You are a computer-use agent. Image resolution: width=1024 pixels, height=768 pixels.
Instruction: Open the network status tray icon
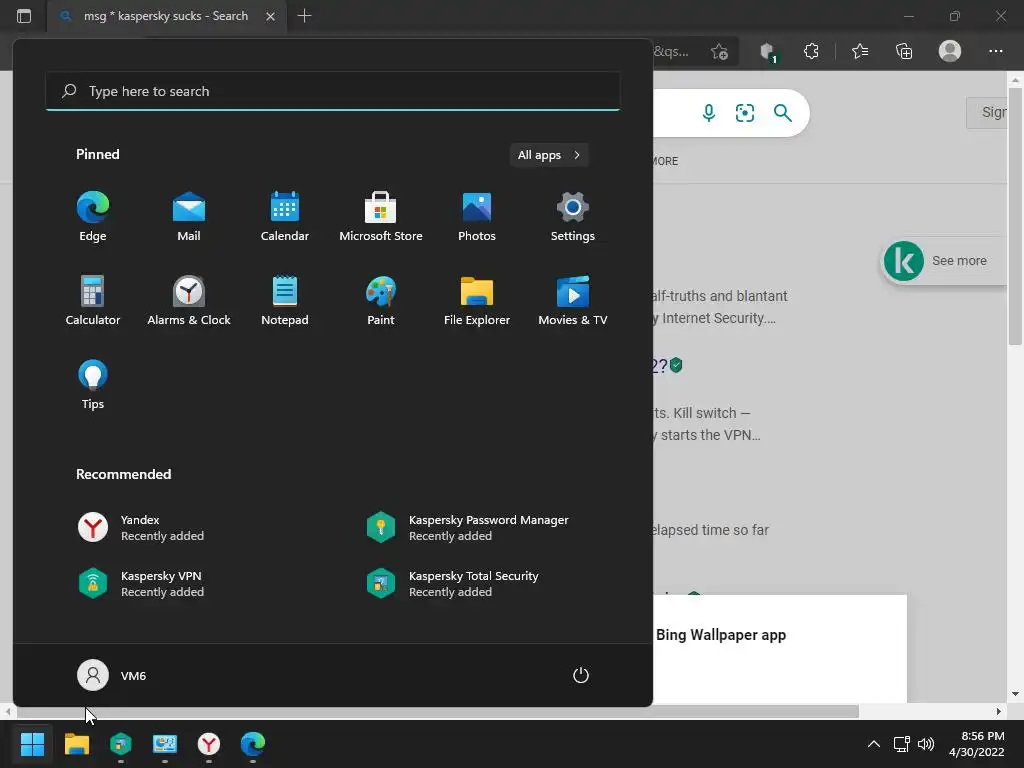[901, 744]
